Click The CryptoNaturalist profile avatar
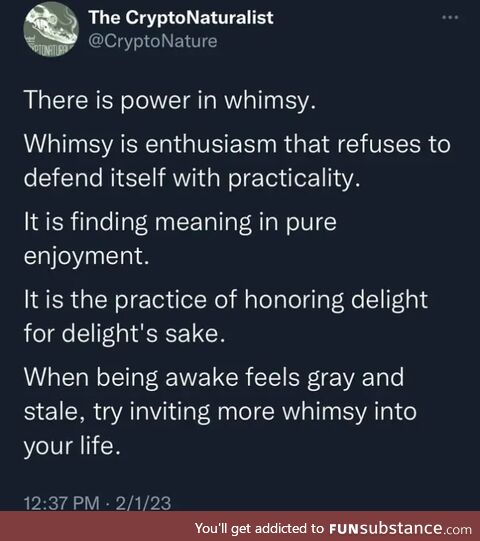 point(51,31)
